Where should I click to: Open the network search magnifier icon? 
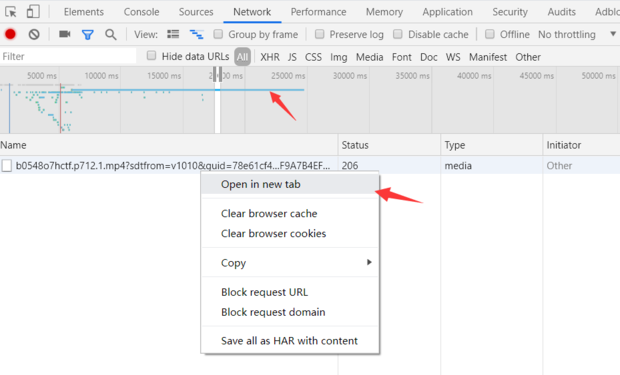[111, 35]
